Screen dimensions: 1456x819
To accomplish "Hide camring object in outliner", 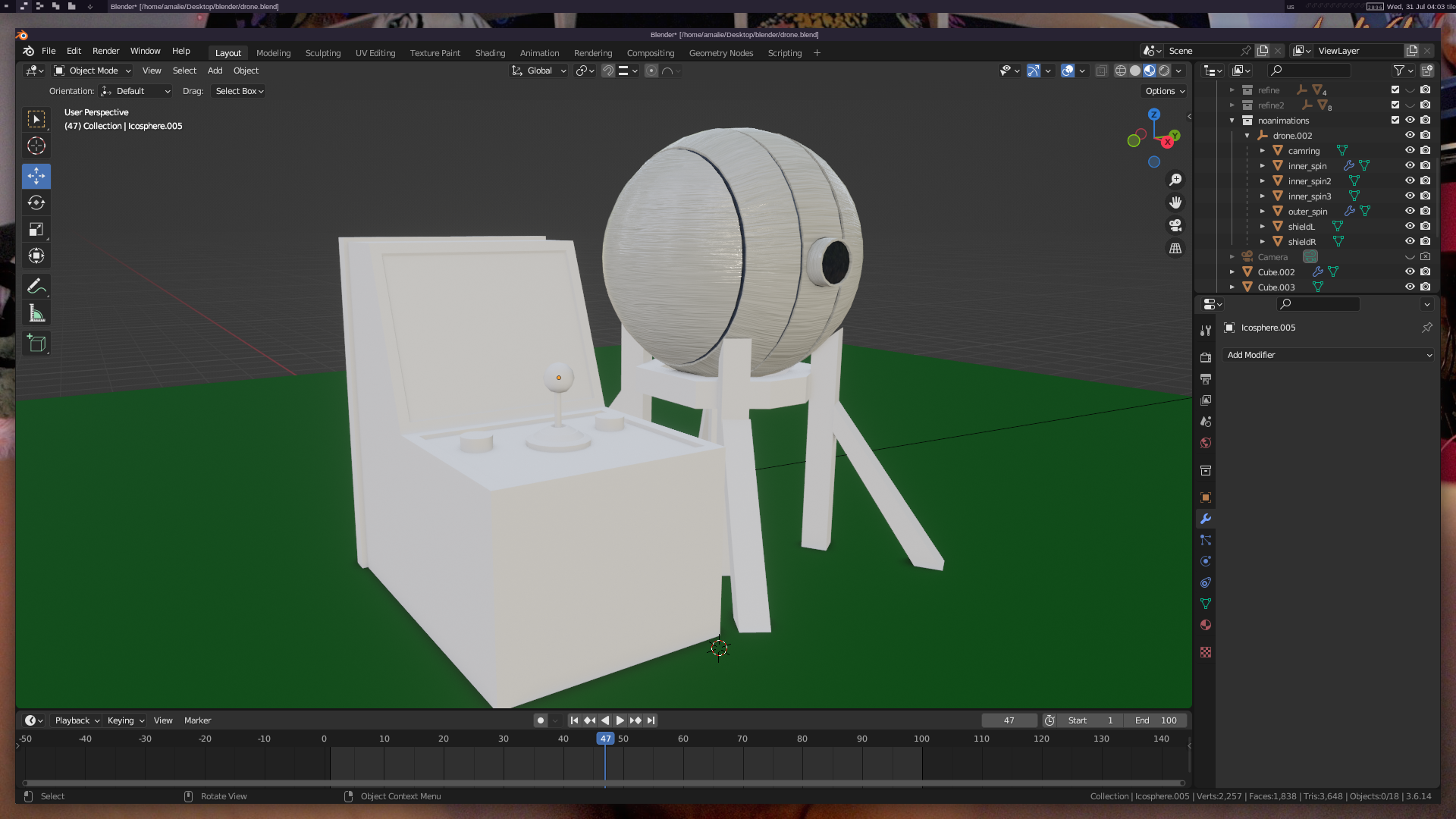I will tap(1410, 151).
